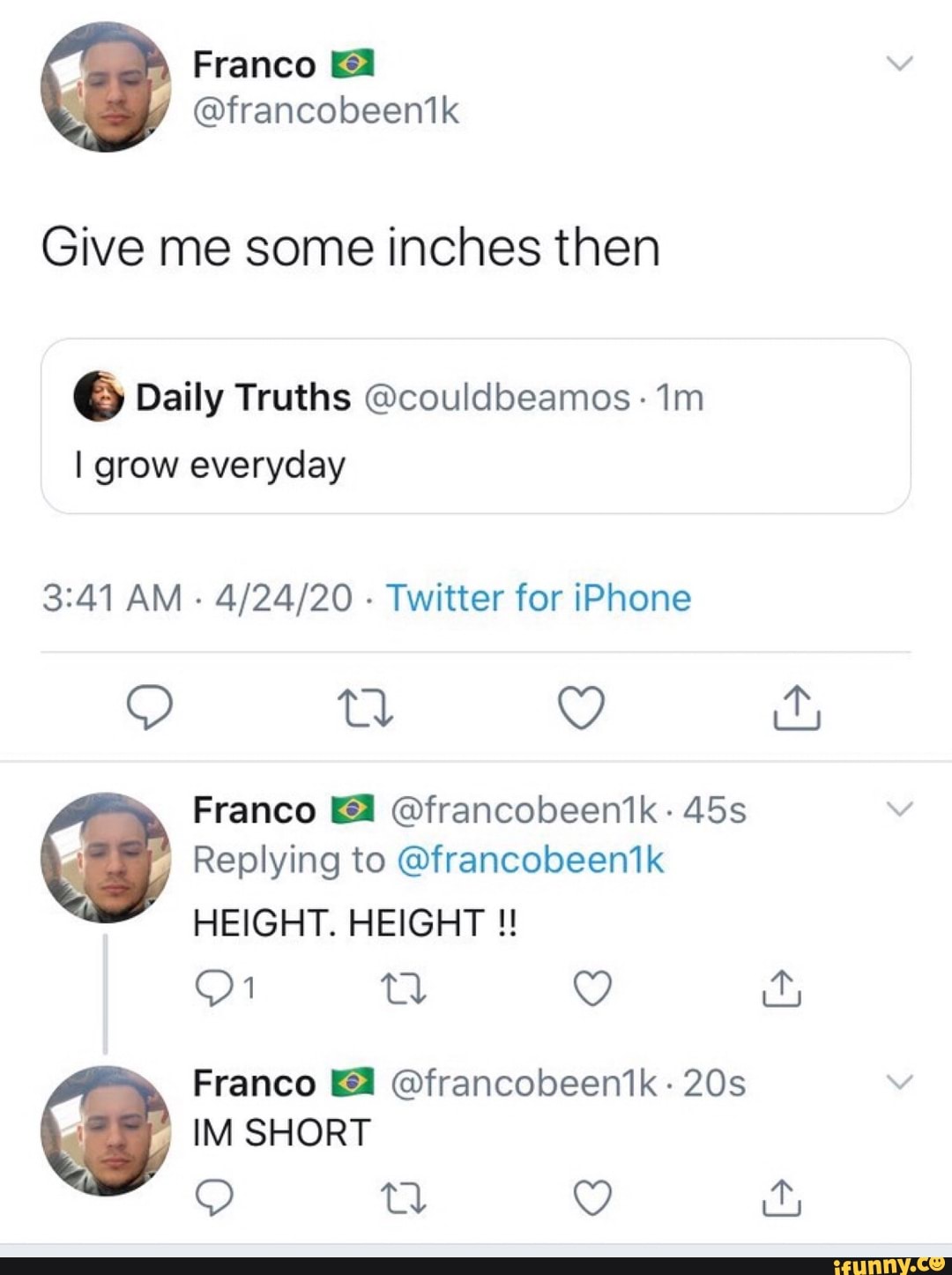Open the quoted Daily Truths tweet
The height and width of the screenshot is (1275, 952).
[479, 427]
